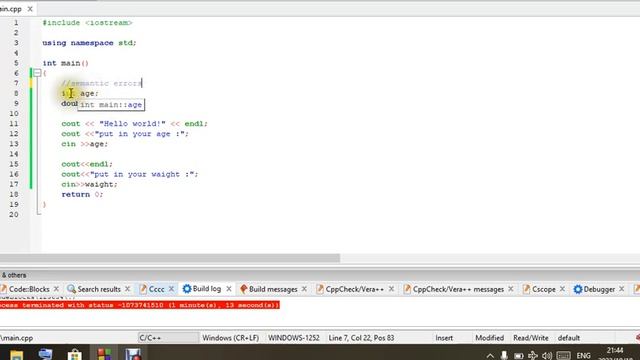Click the microphone tray icon

(x=504, y=355)
